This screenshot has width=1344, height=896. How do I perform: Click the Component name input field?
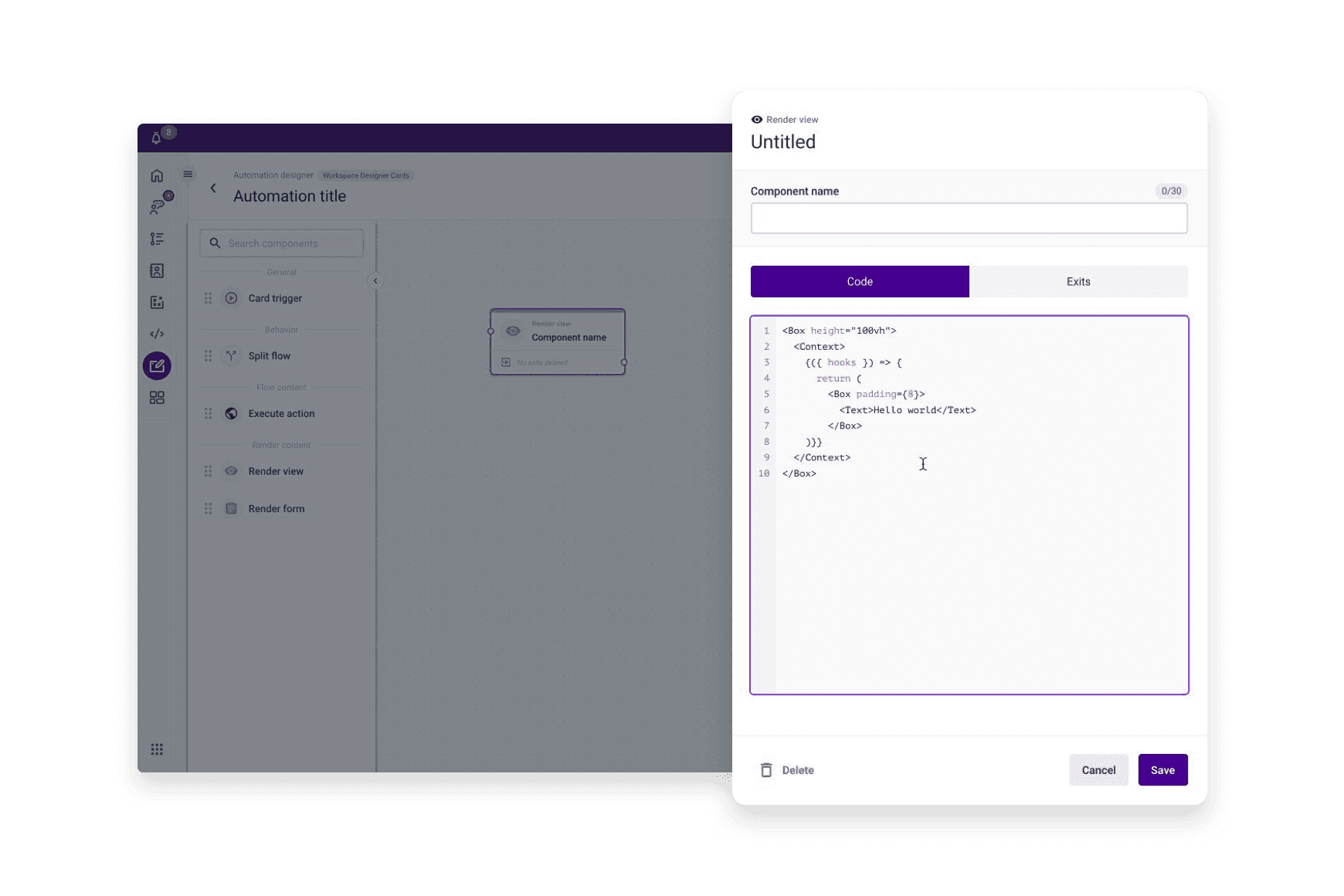(x=969, y=218)
